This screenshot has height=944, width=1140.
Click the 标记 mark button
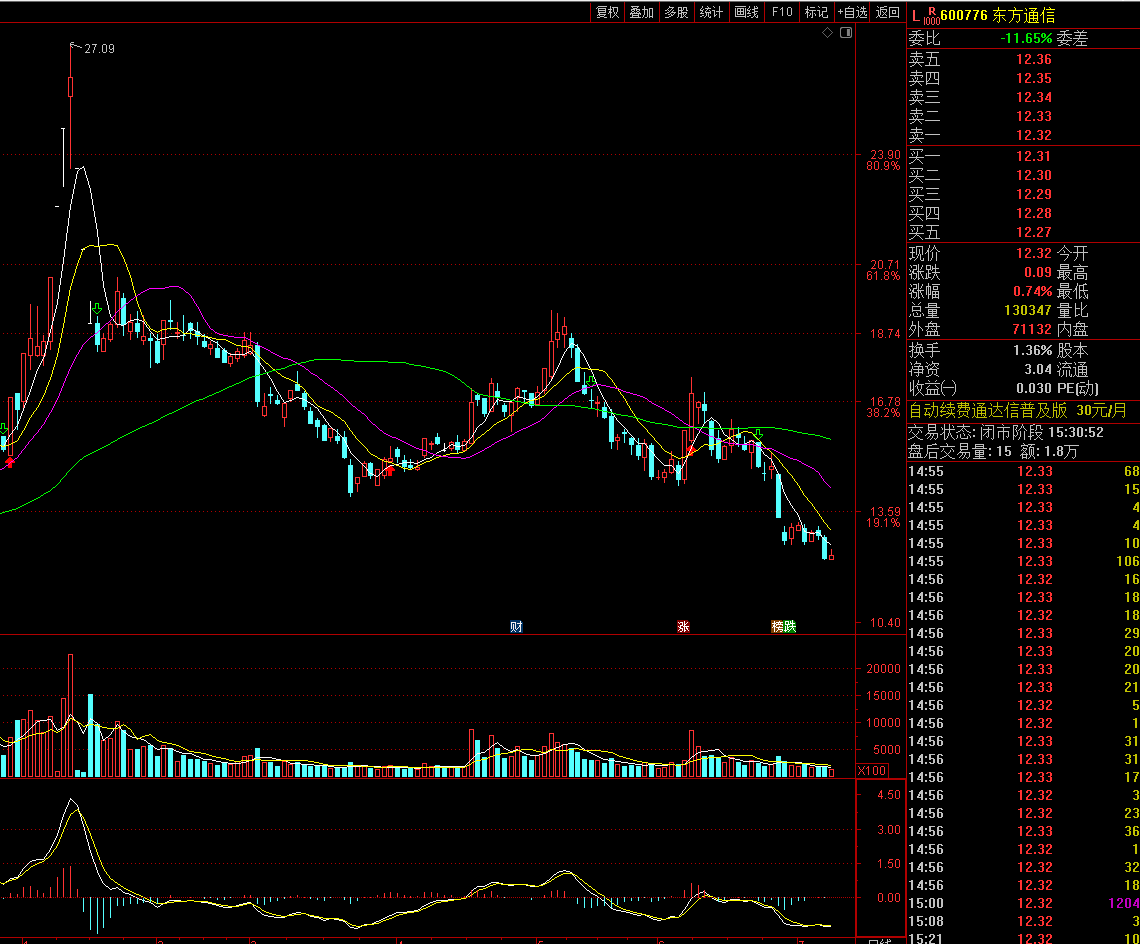(x=816, y=12)
